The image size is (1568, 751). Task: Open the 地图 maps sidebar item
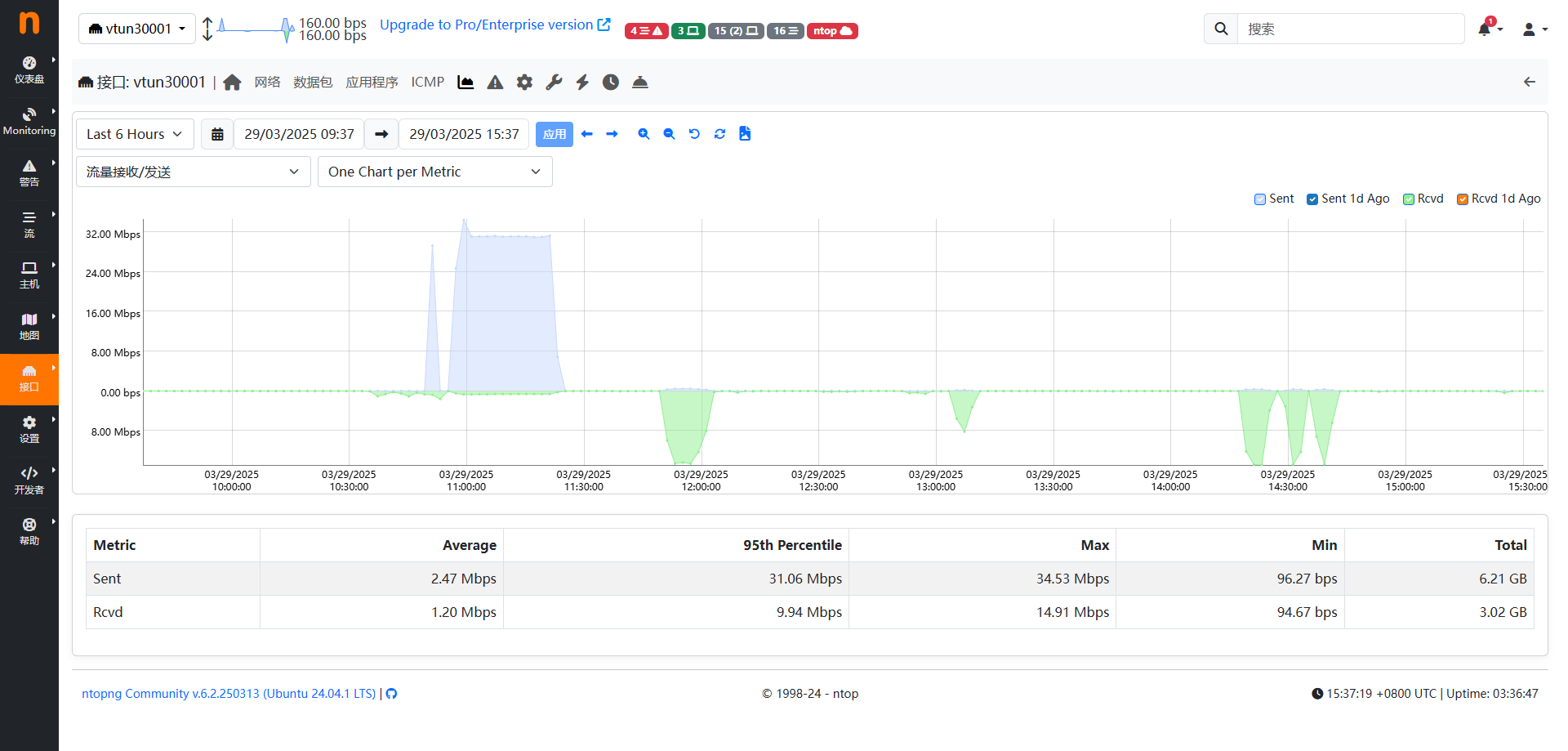tap(29, 328)
